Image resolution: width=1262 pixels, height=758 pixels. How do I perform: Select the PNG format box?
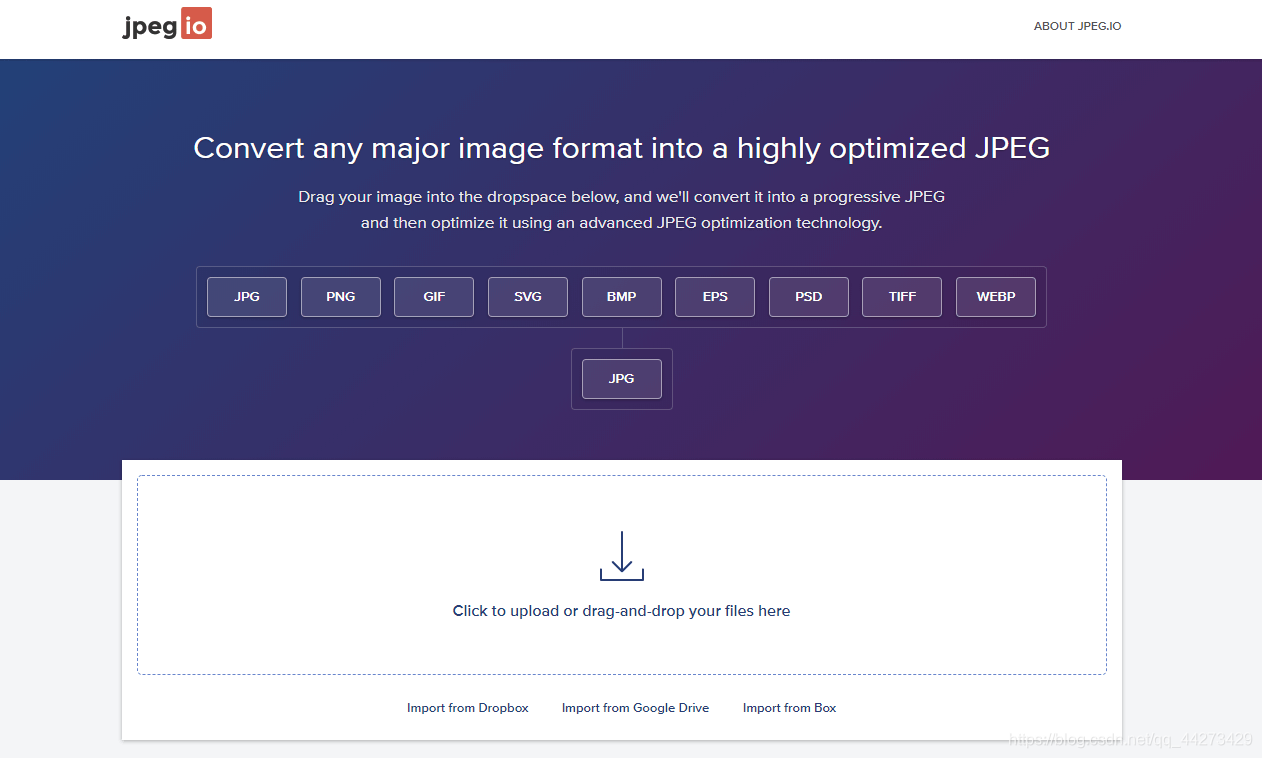[x=341, y=297]
